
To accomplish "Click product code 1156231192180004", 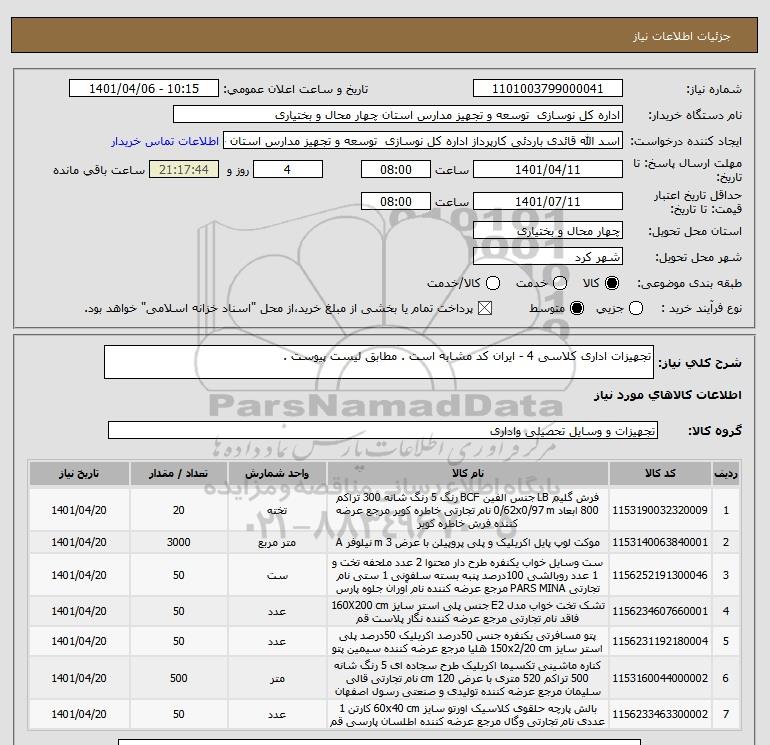I will pyautogui.click(x=660, y=641).
